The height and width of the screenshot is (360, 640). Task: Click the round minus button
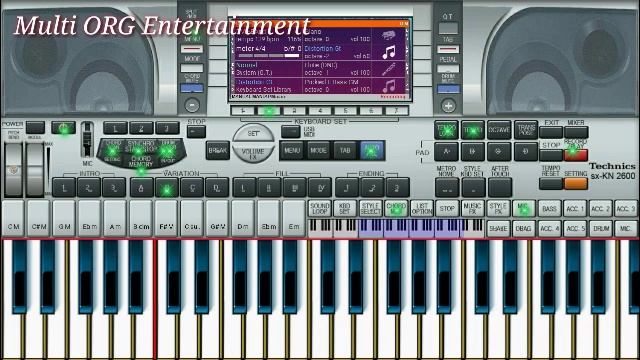click(x=192, y=105)
